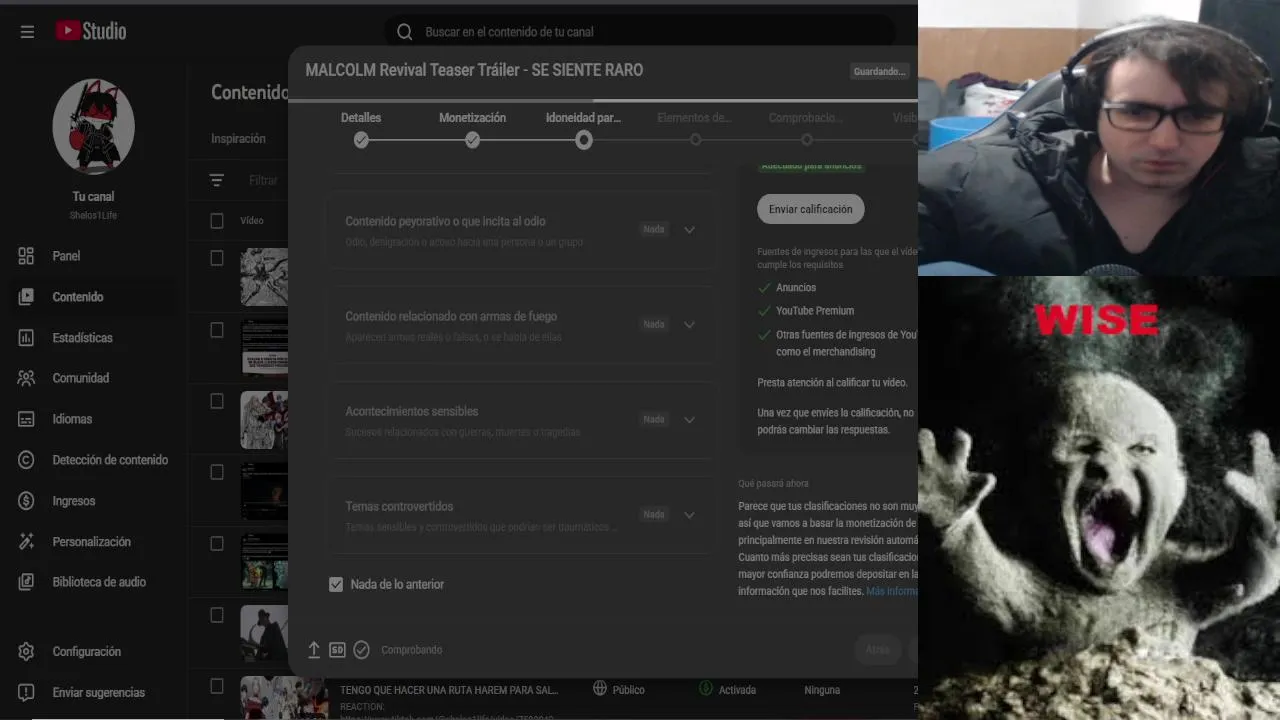Screen dimensions: 1280x720
Task: Click the Guardando... status badge
Action: coord(879,71)
